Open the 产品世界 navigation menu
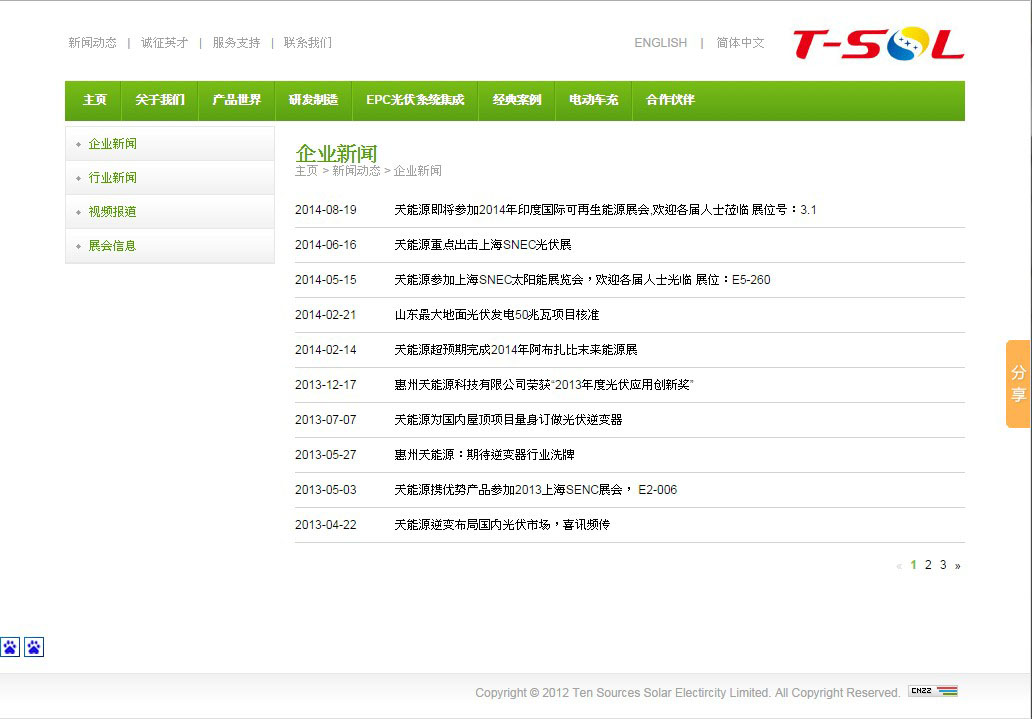 pyautogui.click(x=236, y=100)
